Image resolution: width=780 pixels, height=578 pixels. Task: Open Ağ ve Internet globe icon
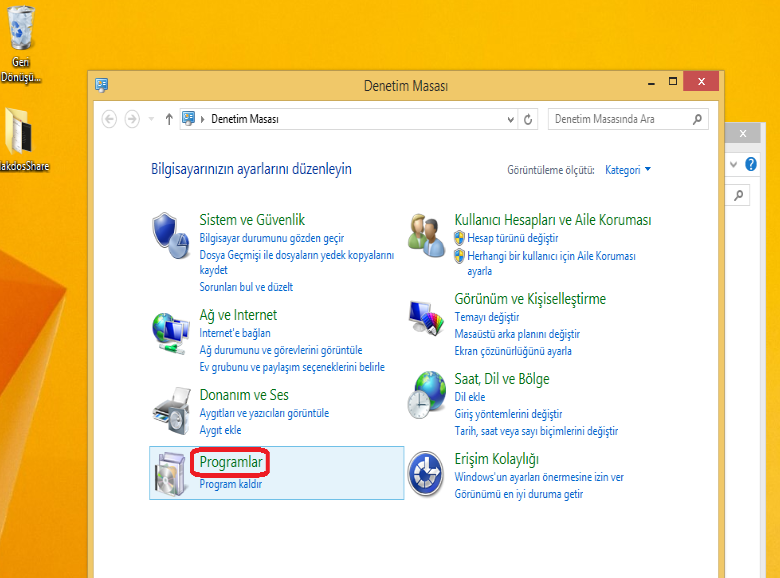point(171,332)
